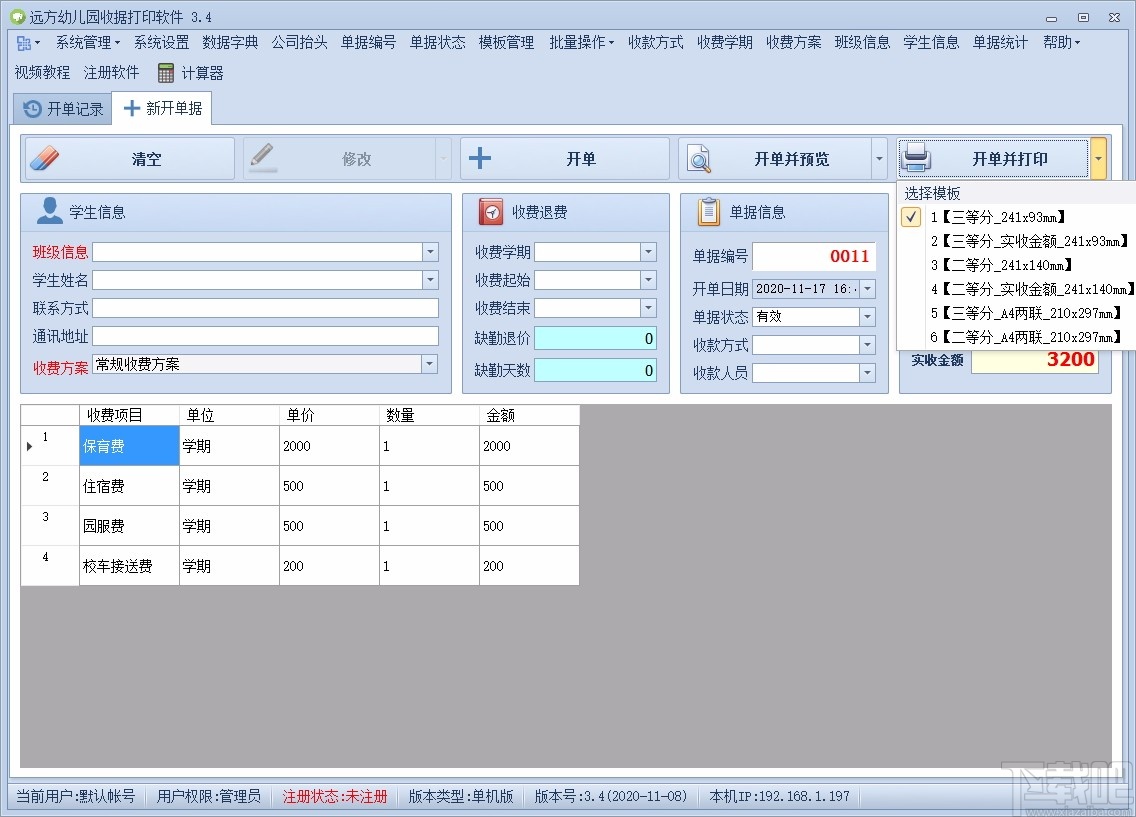Expand the 收费起始 dropdown

(x=648, y=280)
